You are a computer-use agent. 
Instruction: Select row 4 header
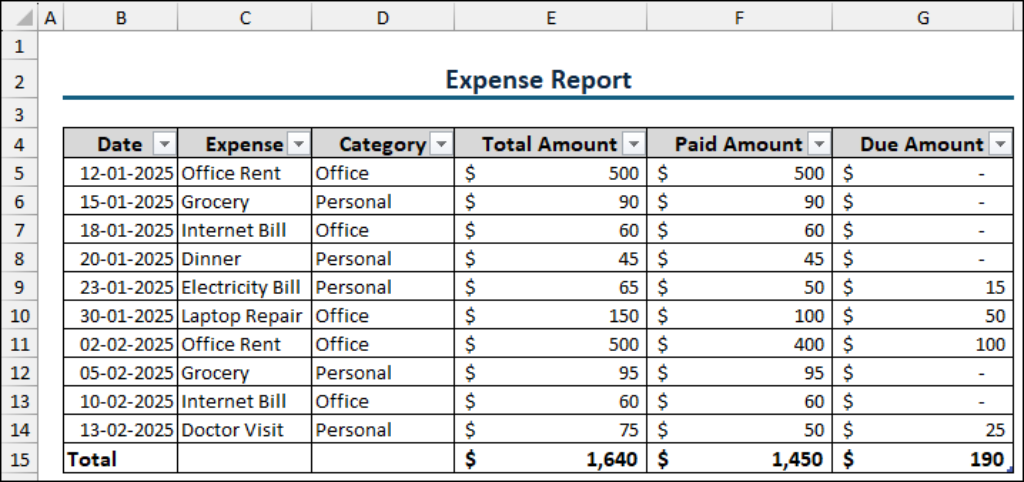click(19, 144)
